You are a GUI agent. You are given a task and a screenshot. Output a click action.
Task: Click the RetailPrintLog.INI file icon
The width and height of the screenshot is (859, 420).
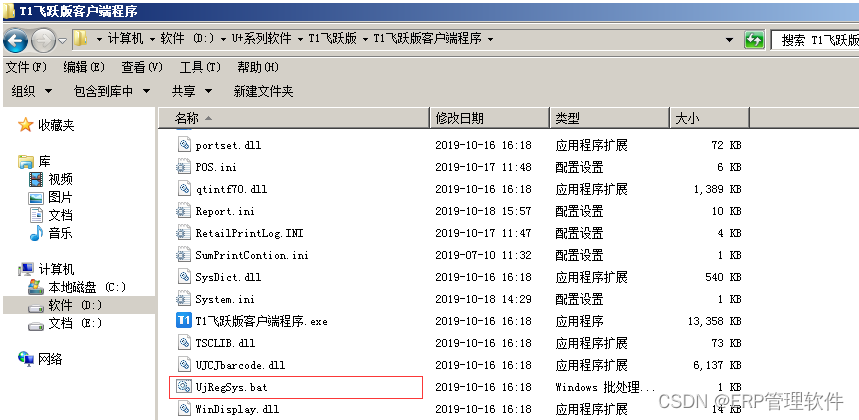tap(182, 233)
